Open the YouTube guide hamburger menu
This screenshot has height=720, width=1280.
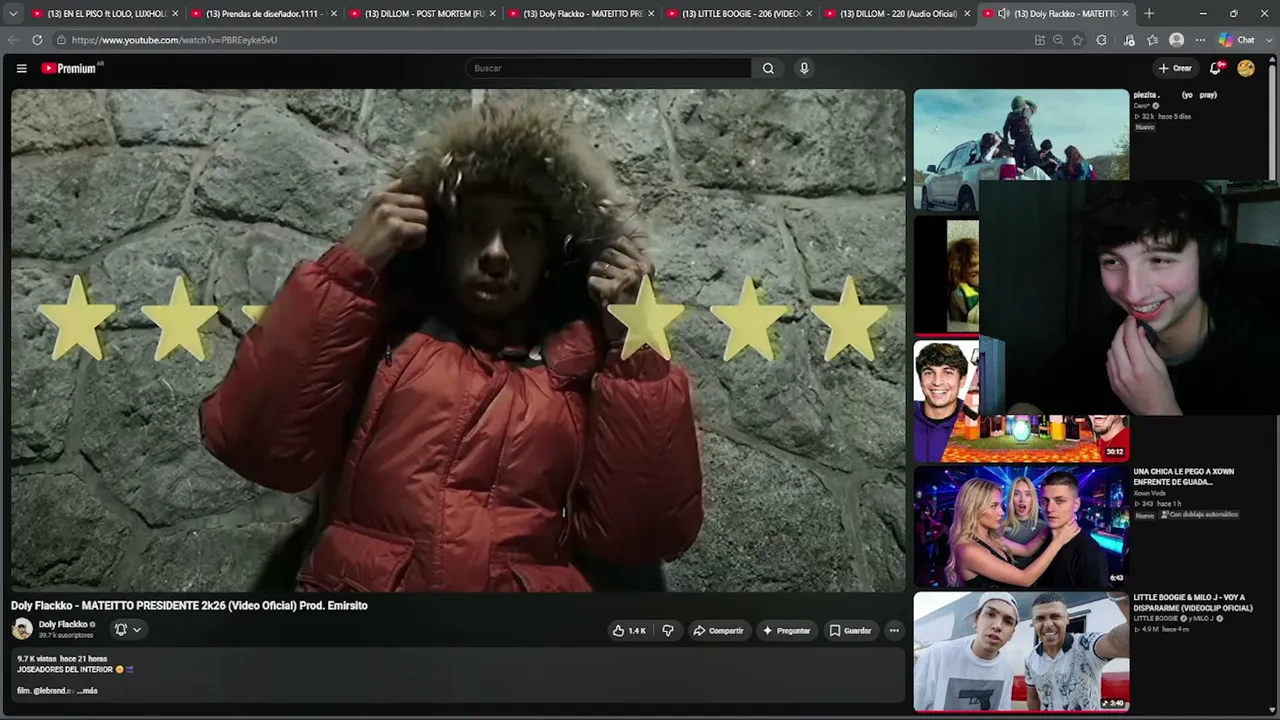21,68
